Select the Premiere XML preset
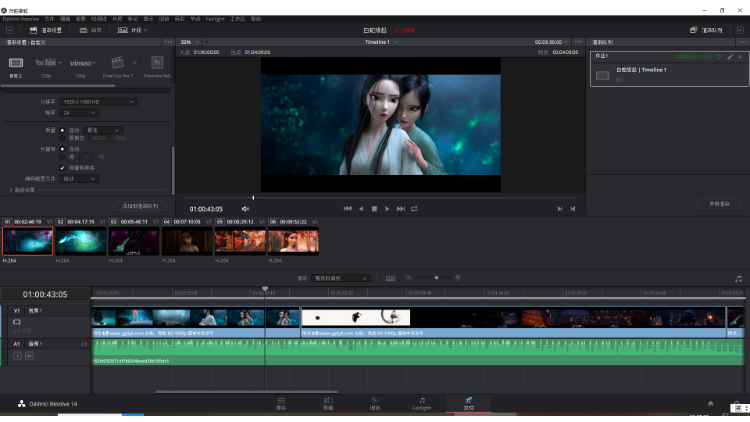Viewport: 750px width, 422px height. (x=157, y=63)
